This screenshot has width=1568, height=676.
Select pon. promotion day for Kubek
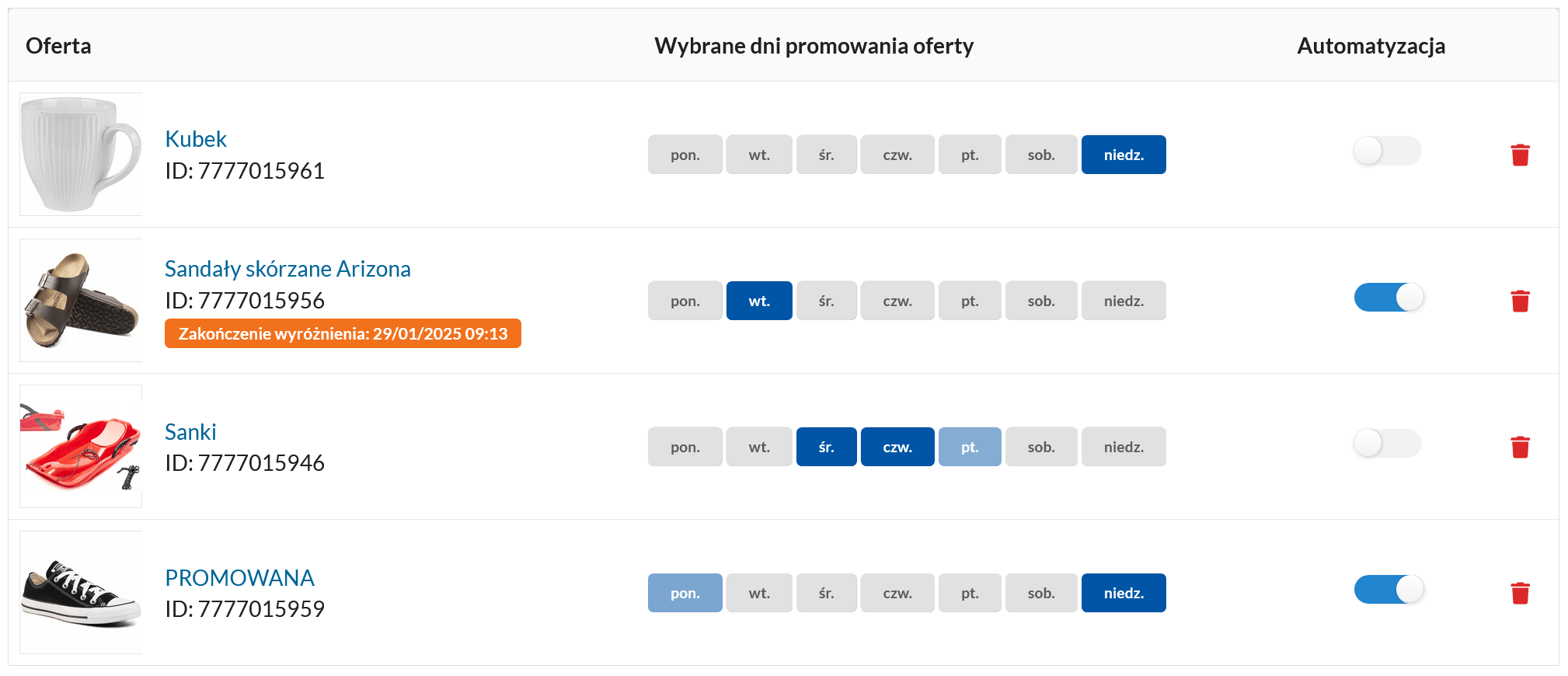point(685,154)
